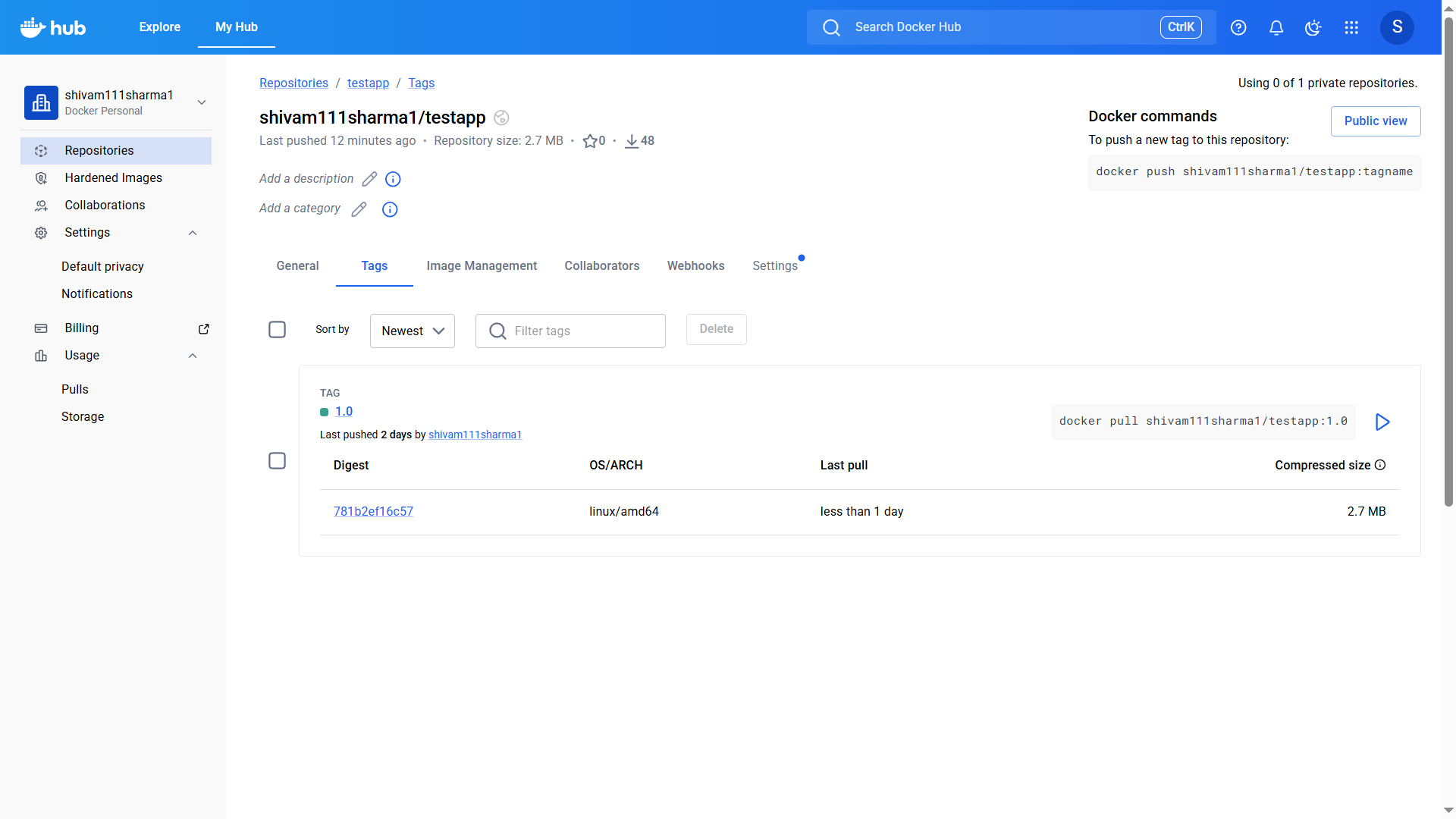
Task: Check the select-all tags checkbox
Action: [277, 329]
